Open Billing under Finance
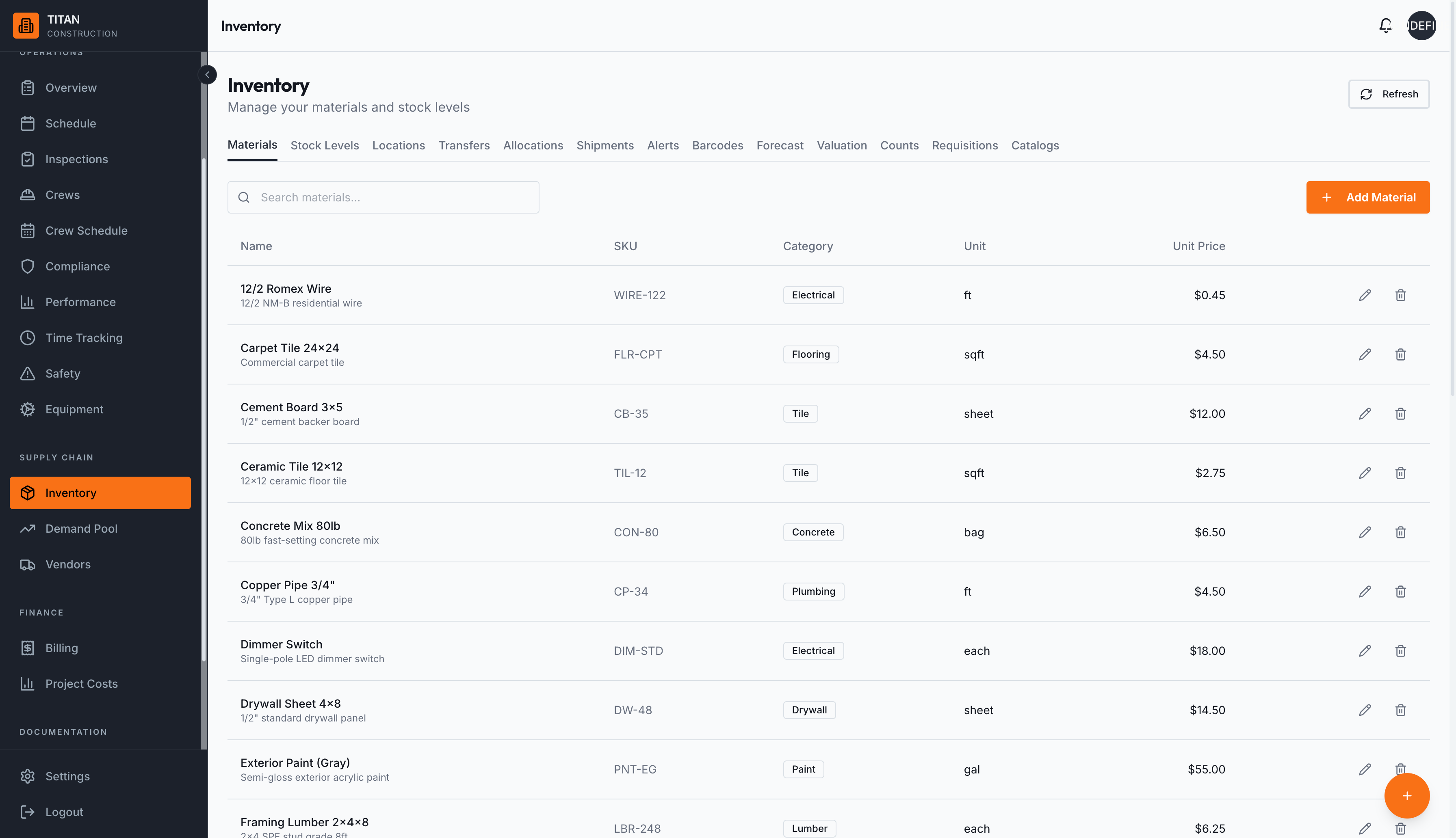This screenshot has width=1456, height=838. (100, 648)
